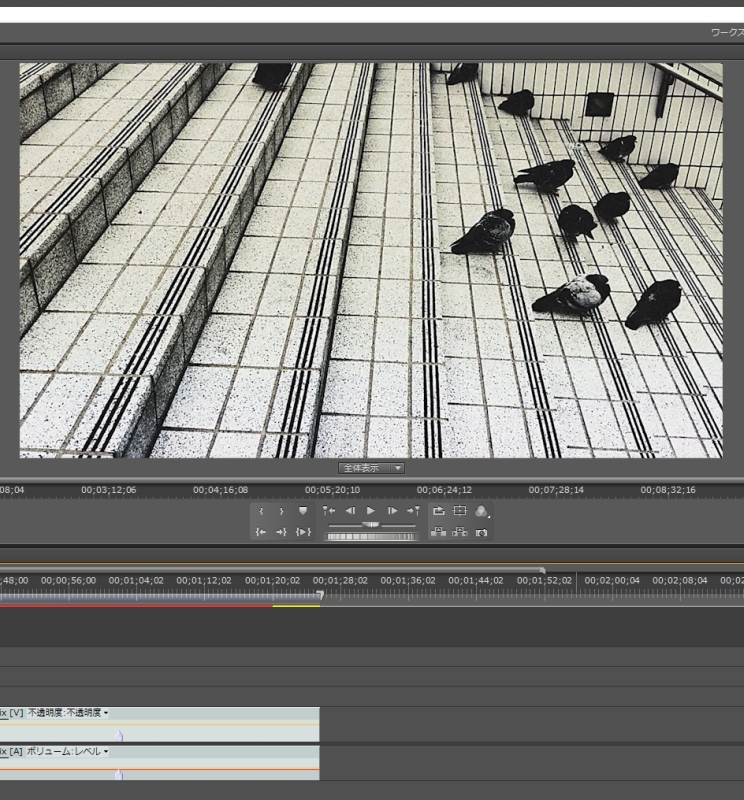Toggle loop playback
744x800 pixels.
[438, 511]
